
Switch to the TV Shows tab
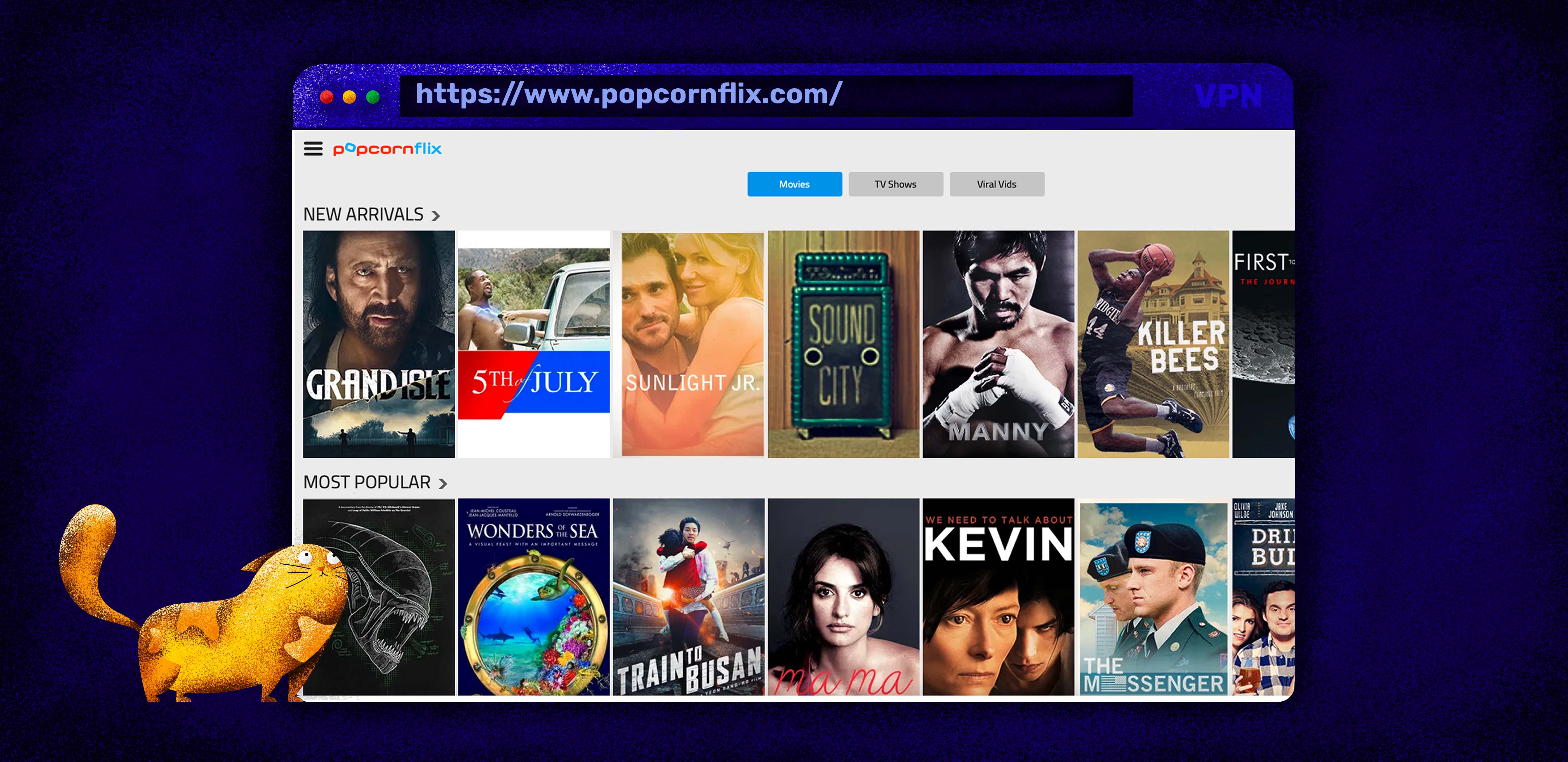[x=895, y=184]
